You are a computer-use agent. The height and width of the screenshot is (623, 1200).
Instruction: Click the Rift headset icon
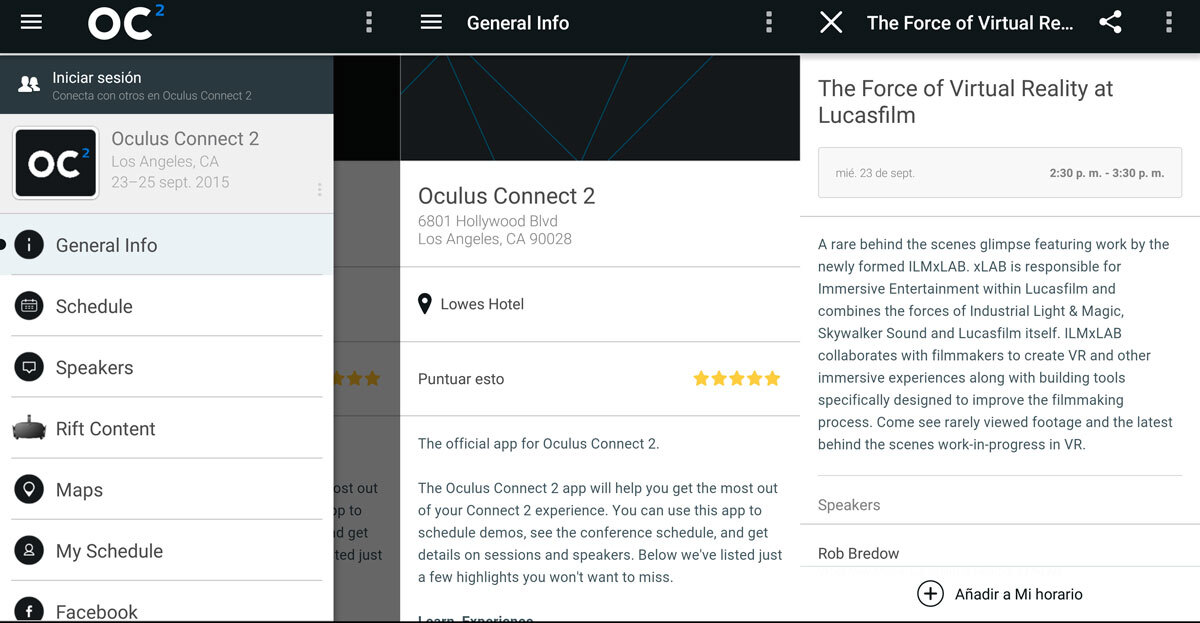click(x=29, y=428)
